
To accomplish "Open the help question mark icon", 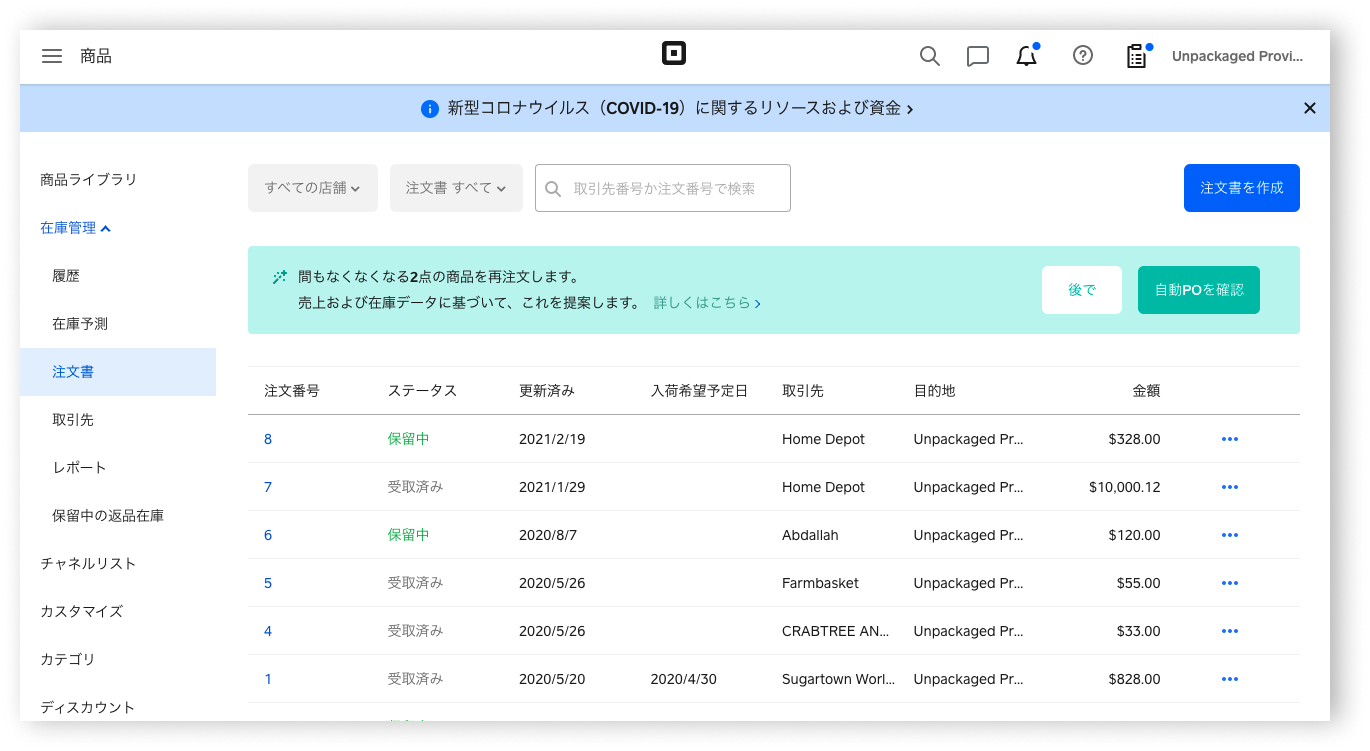I will [x=1083, y=56].
